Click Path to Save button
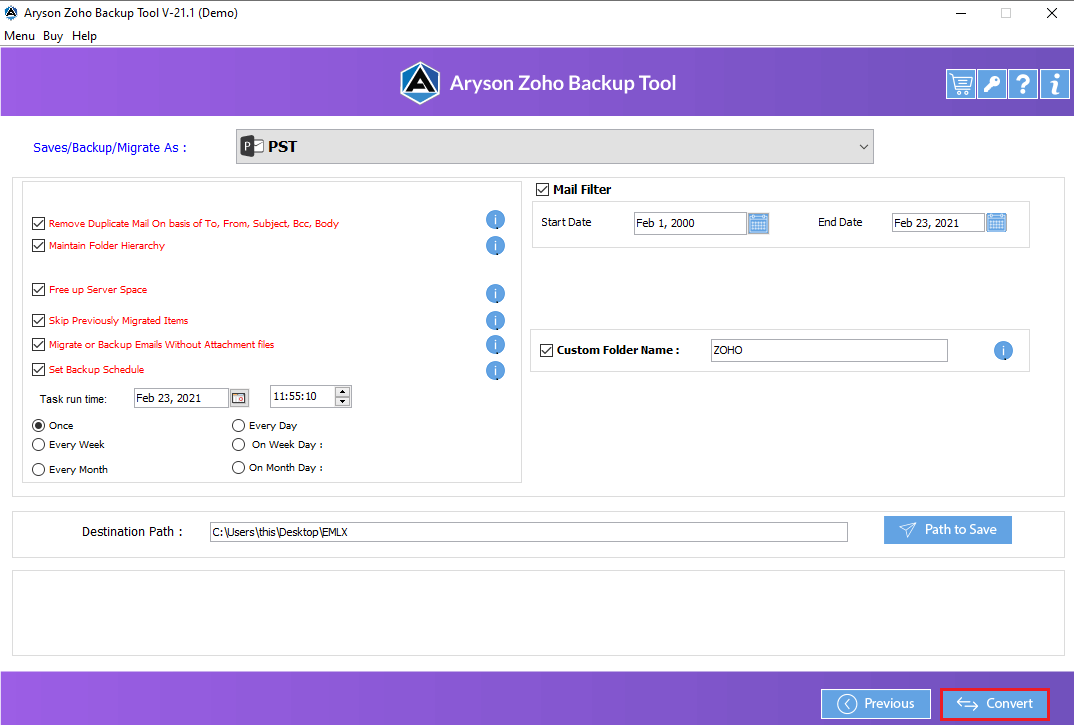The width and height of the screenshot is (1074, 725). (x=948, y=530)
